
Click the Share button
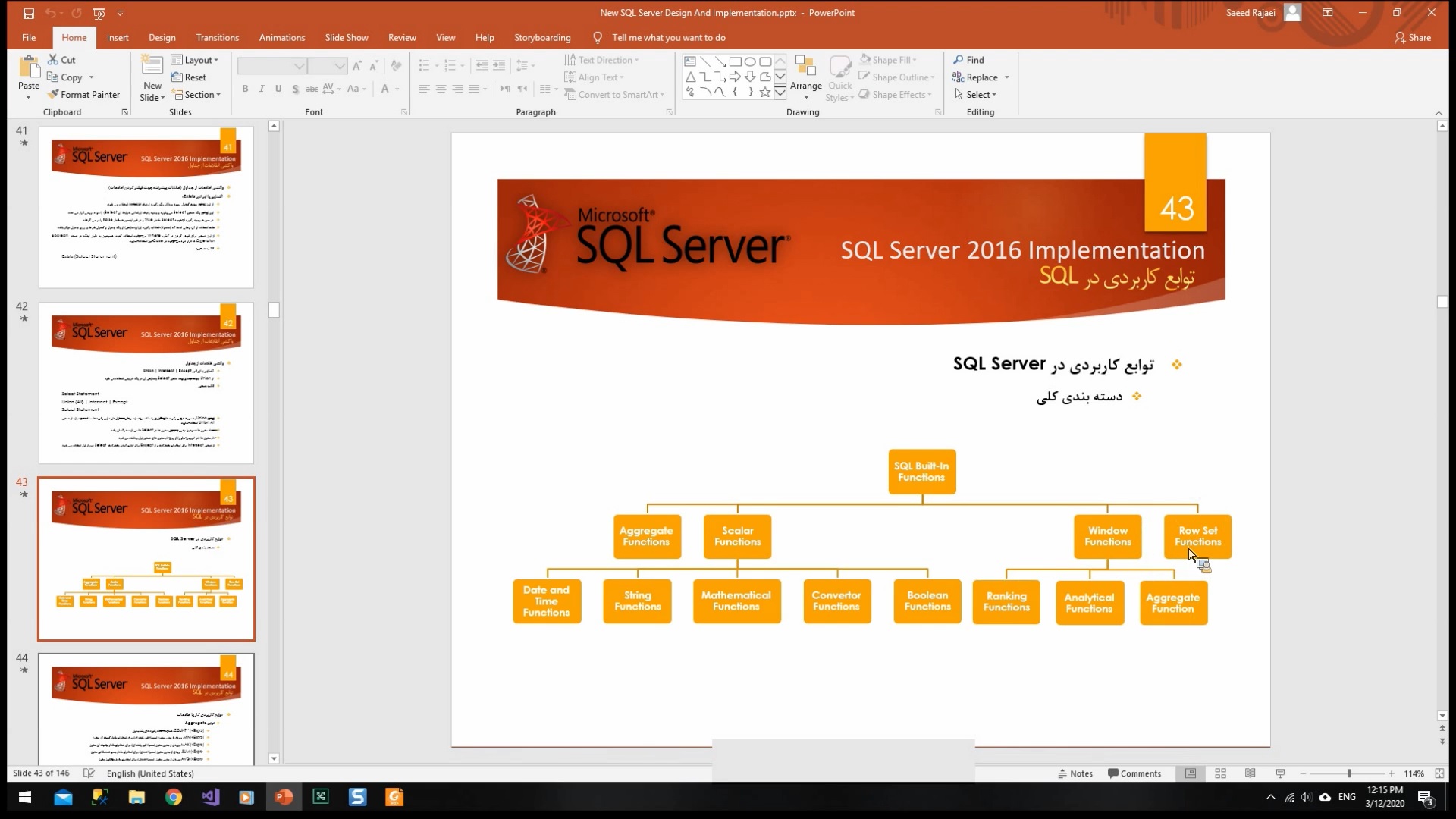[1413, 38]
